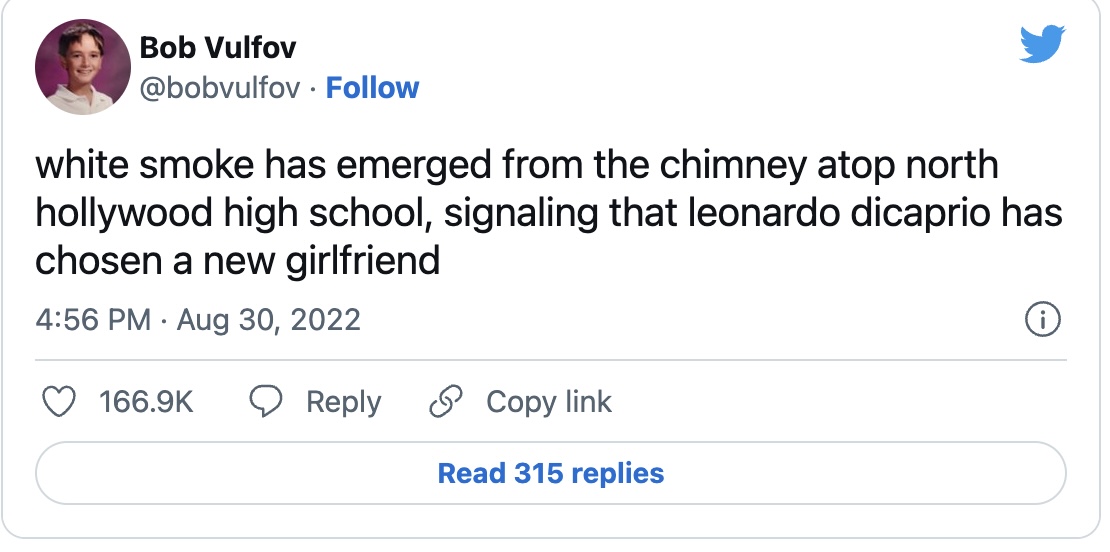This screenshot has width=1110, height=552.
Task: Open Bob Vulfov's profile photo
Action: click(85, 67)
